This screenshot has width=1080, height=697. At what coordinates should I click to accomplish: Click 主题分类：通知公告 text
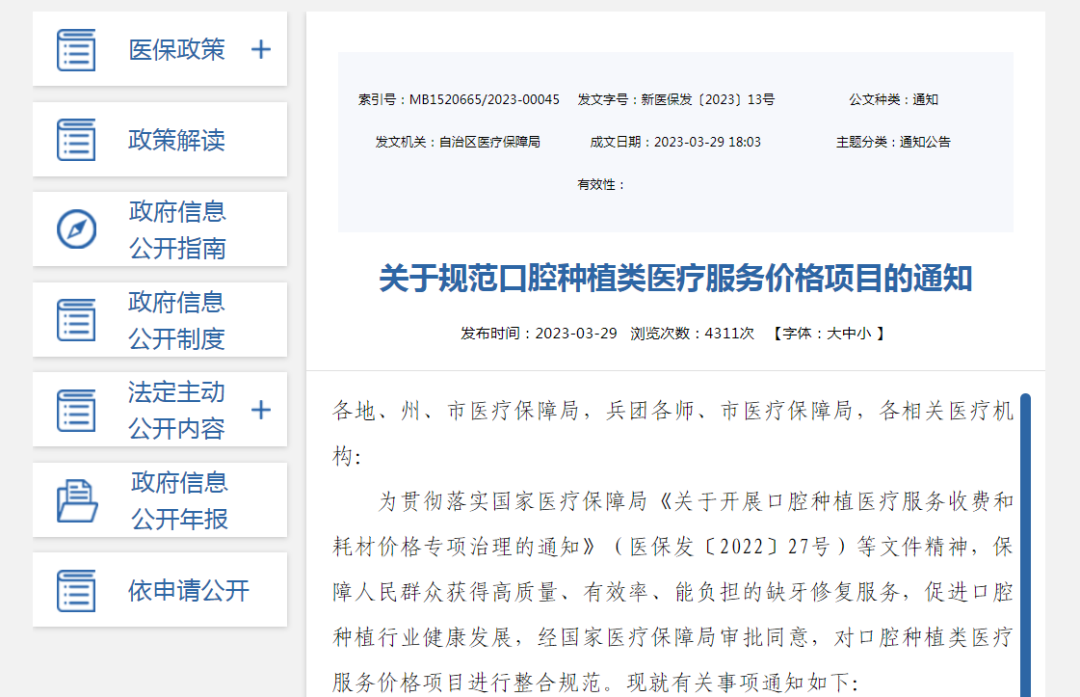[893, 143]
